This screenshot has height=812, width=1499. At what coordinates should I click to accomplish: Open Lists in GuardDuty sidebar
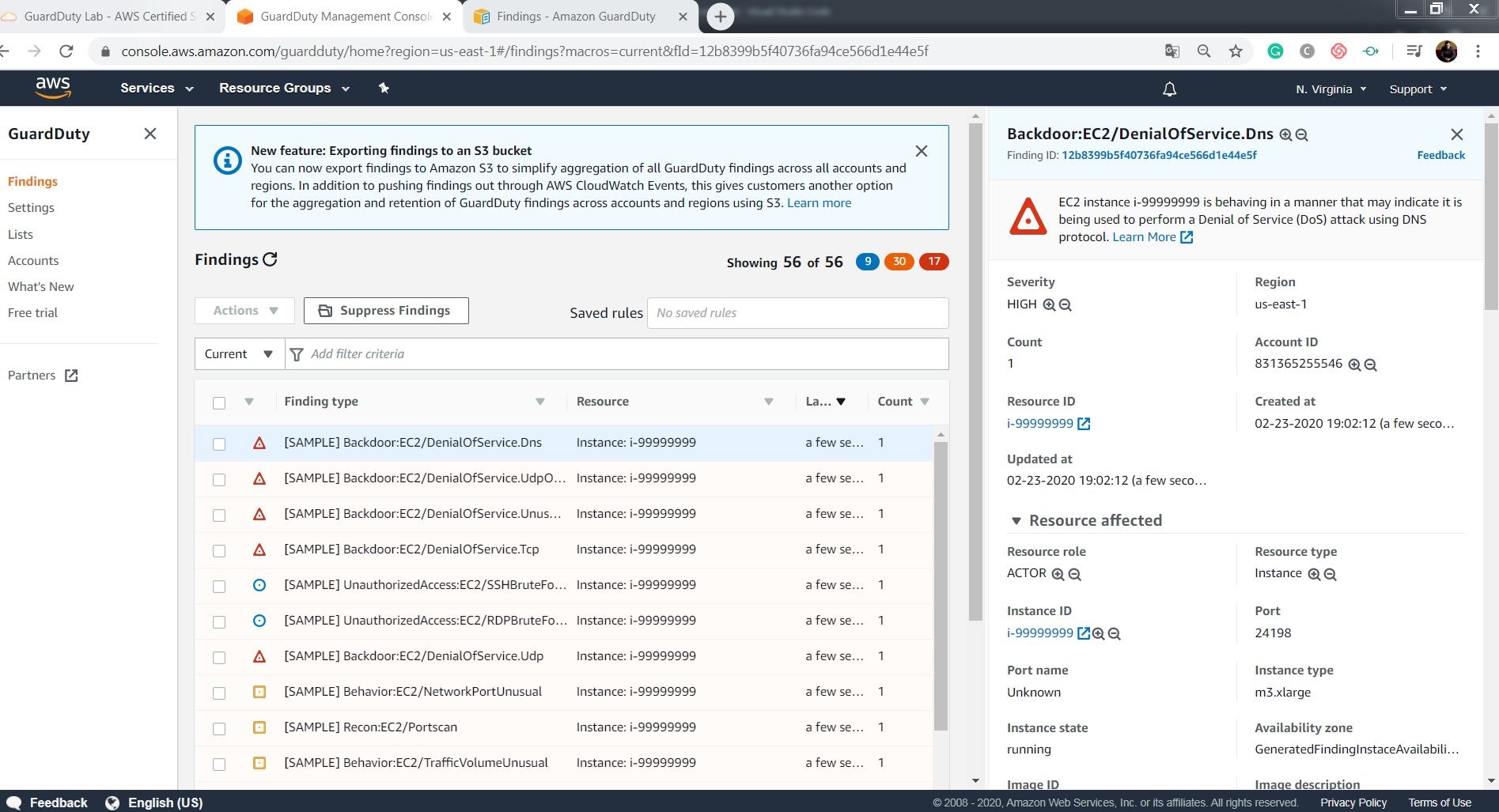point(21,235)
